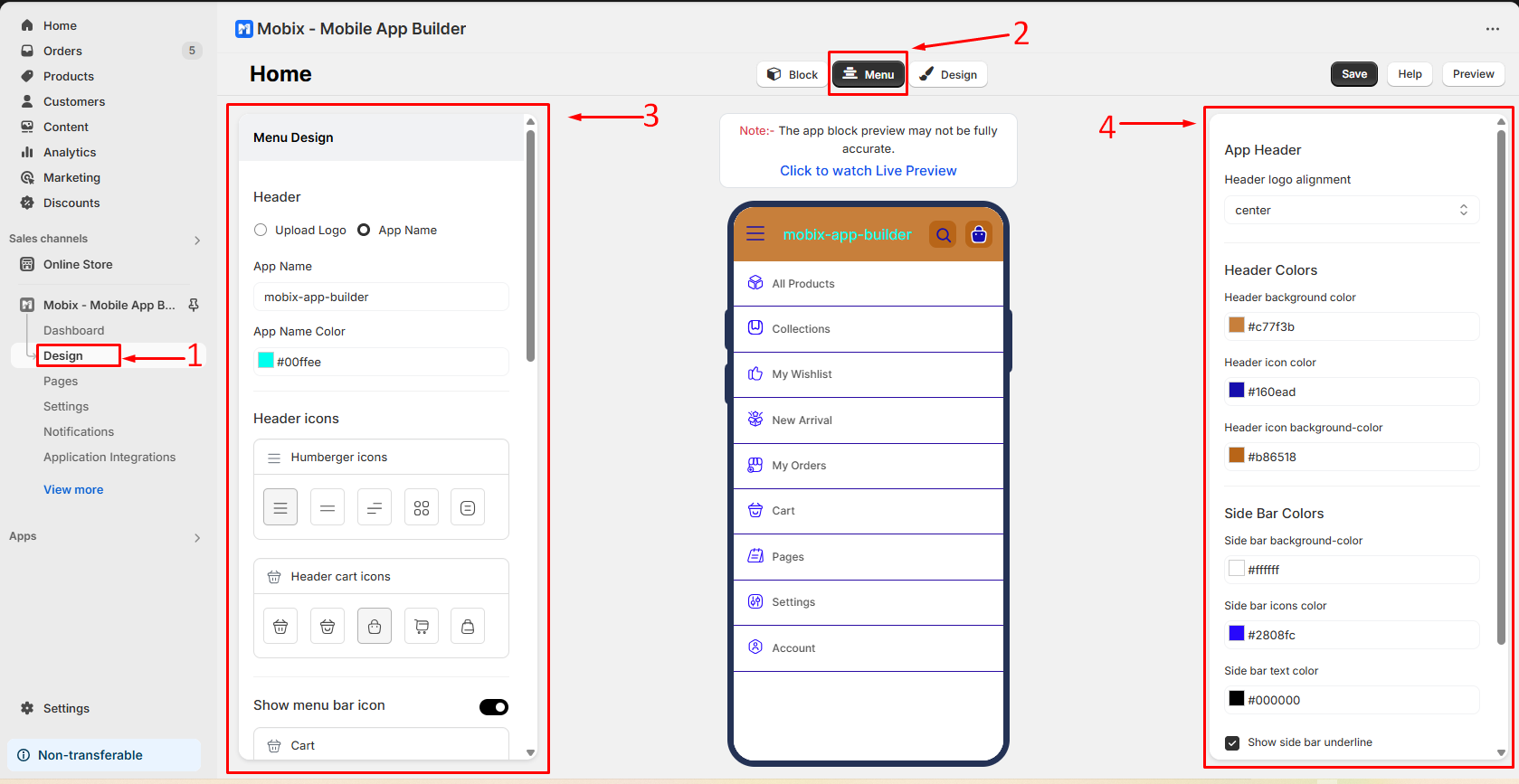The width and height of the screenshot is (1519, 784).
Task: Click the All Products cube icon in preview
Action: click(x=755, y=283)
